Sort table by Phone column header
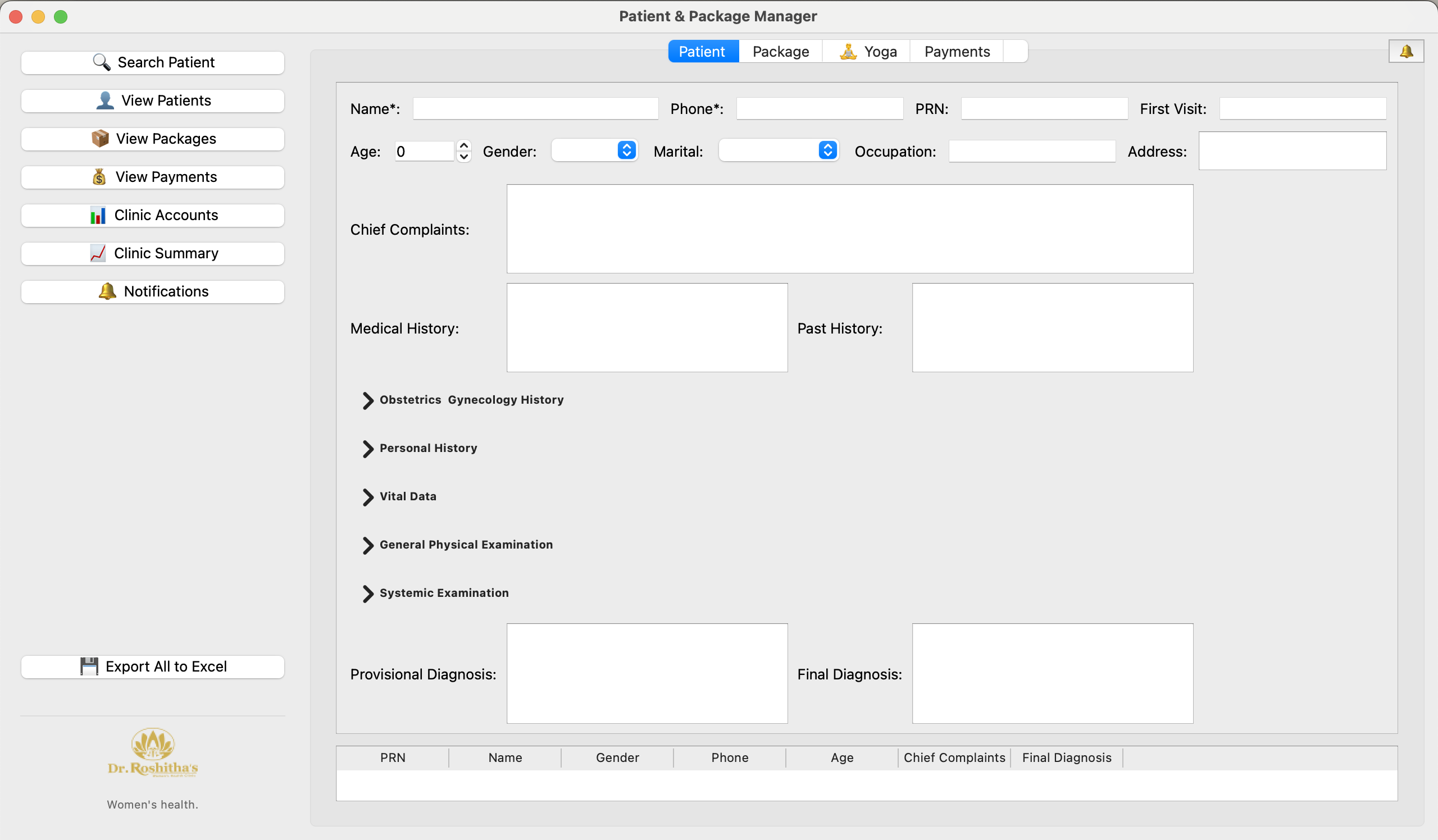1438x840 pixels. pyautogui.click(x=730, y=758)
